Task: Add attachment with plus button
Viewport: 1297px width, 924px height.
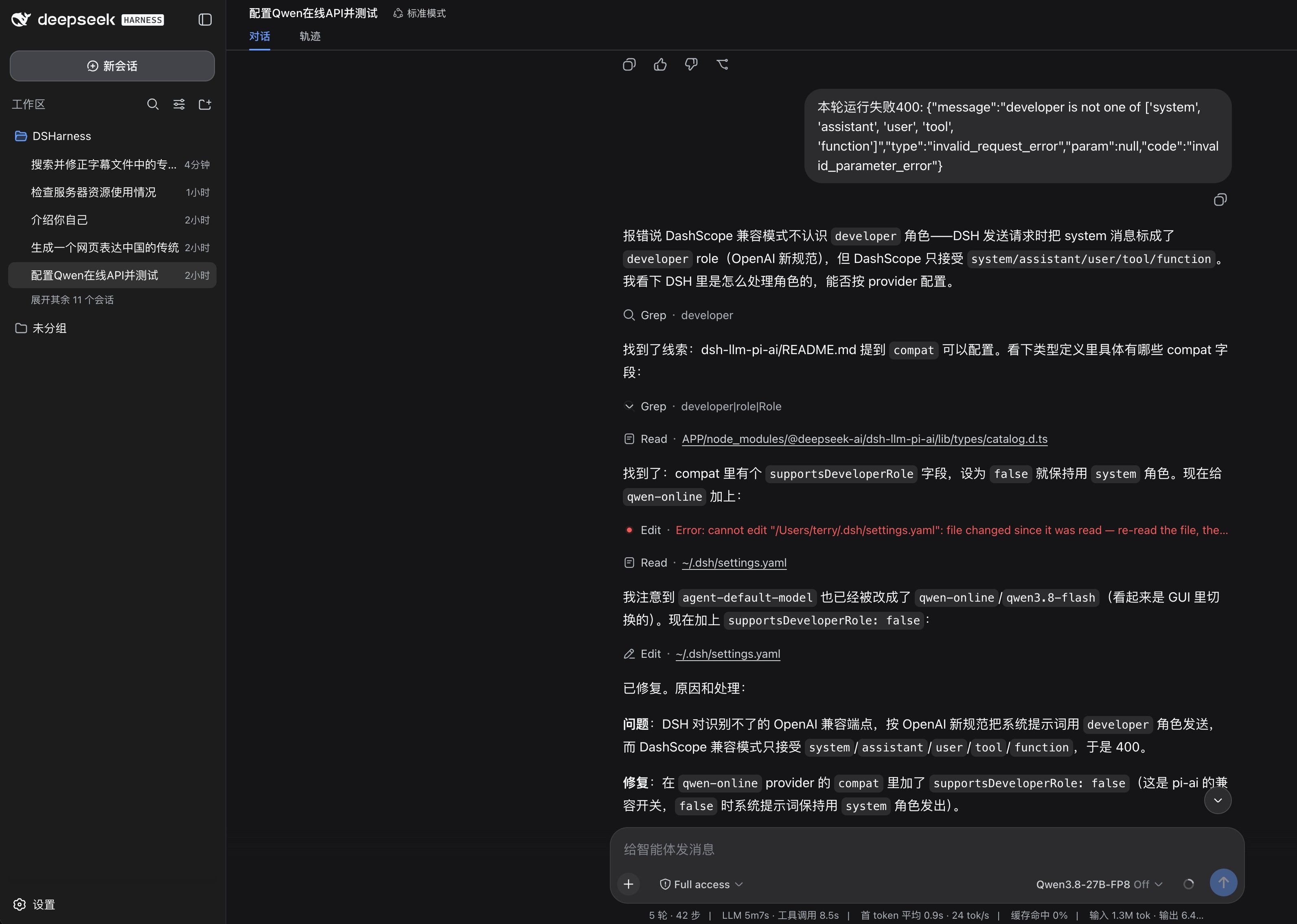Action: (629, 884)
